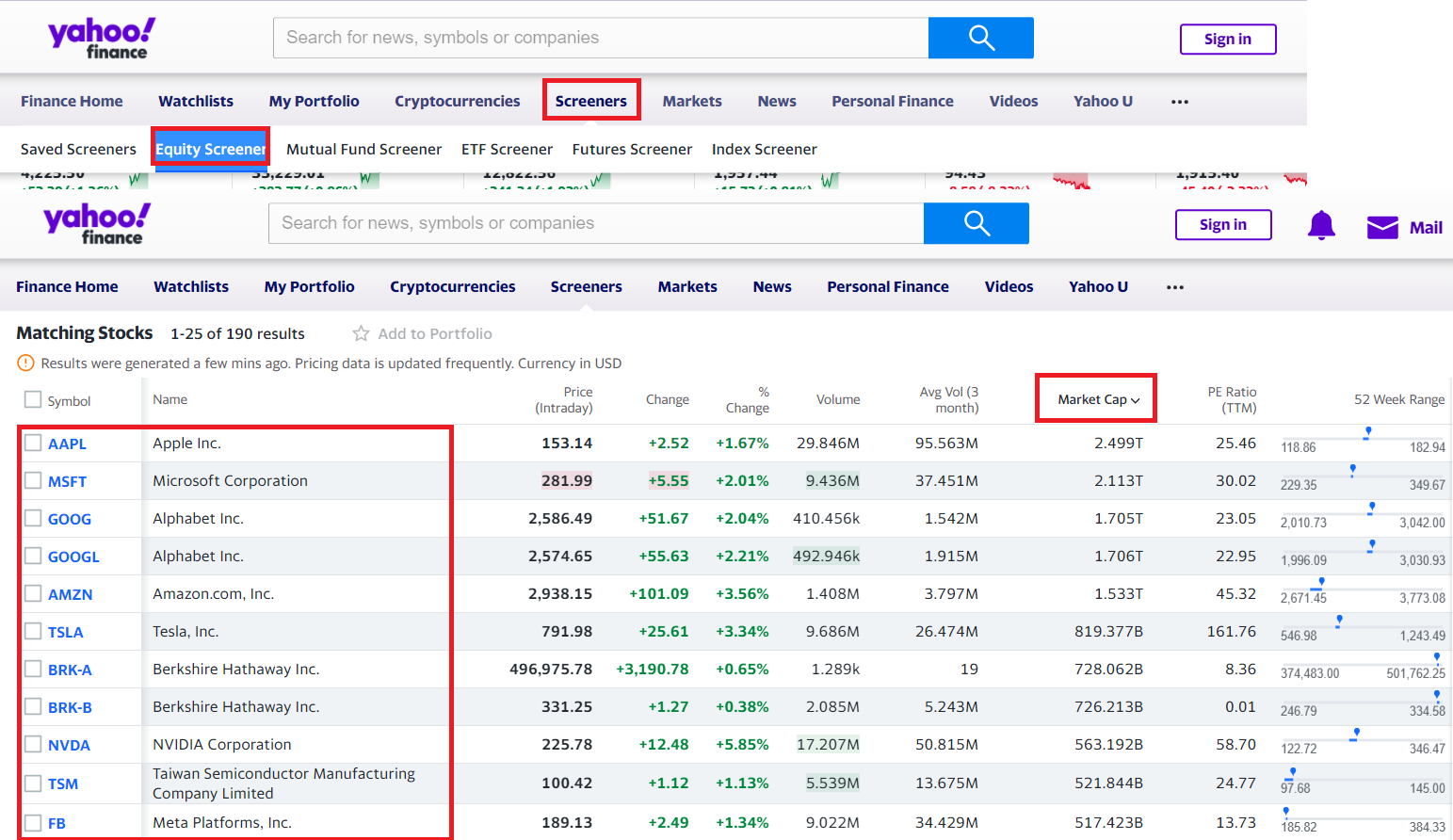Check the AAPL row checkbox
This screenshot has height=840, width=1453.
(33, 443)
